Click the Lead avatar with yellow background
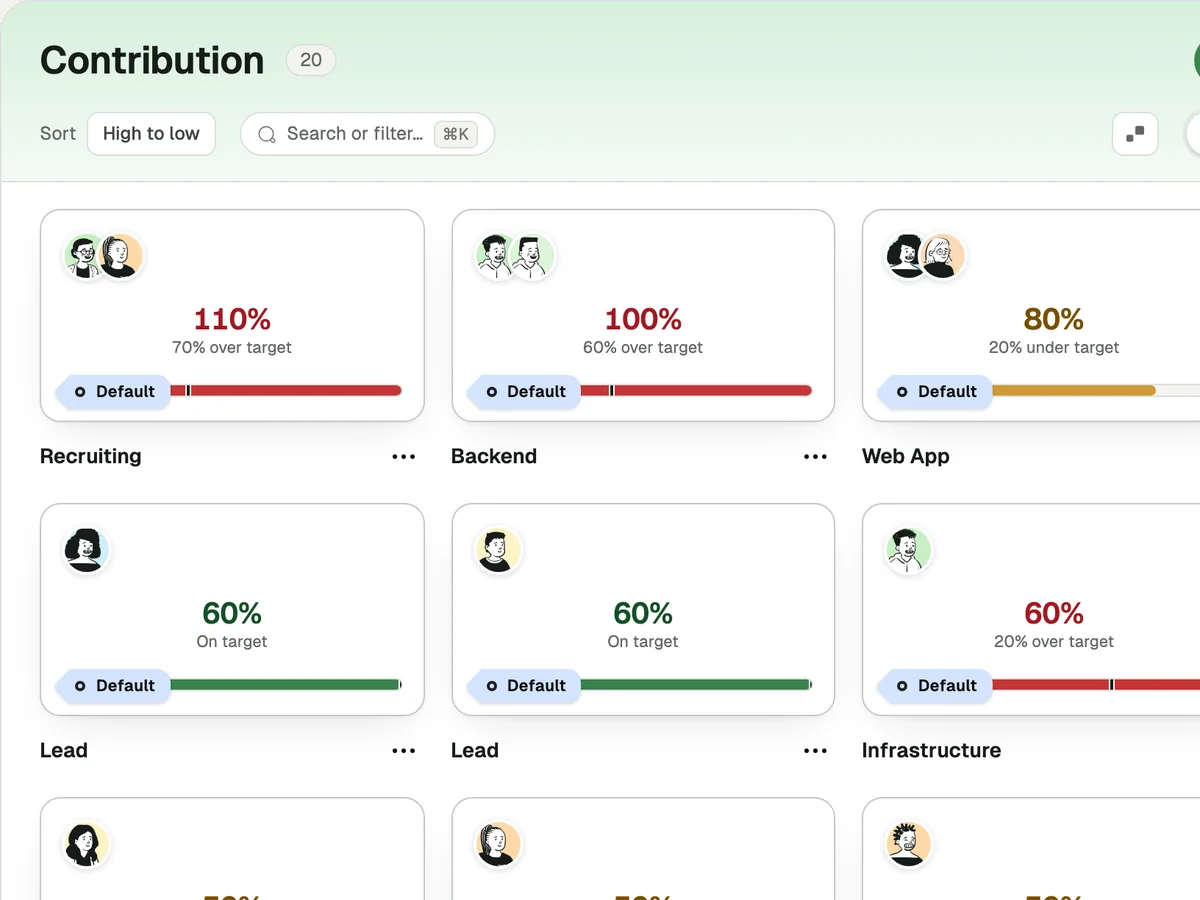This screenshot has height=900, width=1200. point(497,550)
